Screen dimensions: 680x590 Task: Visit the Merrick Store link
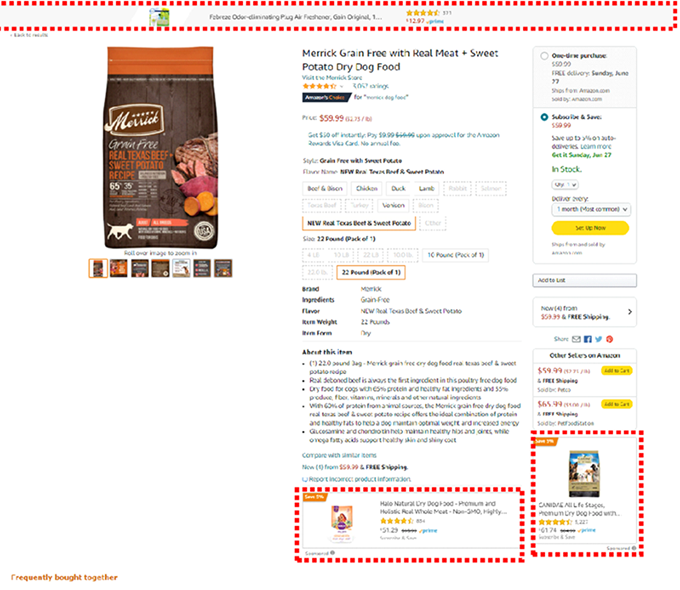[332, 77]
